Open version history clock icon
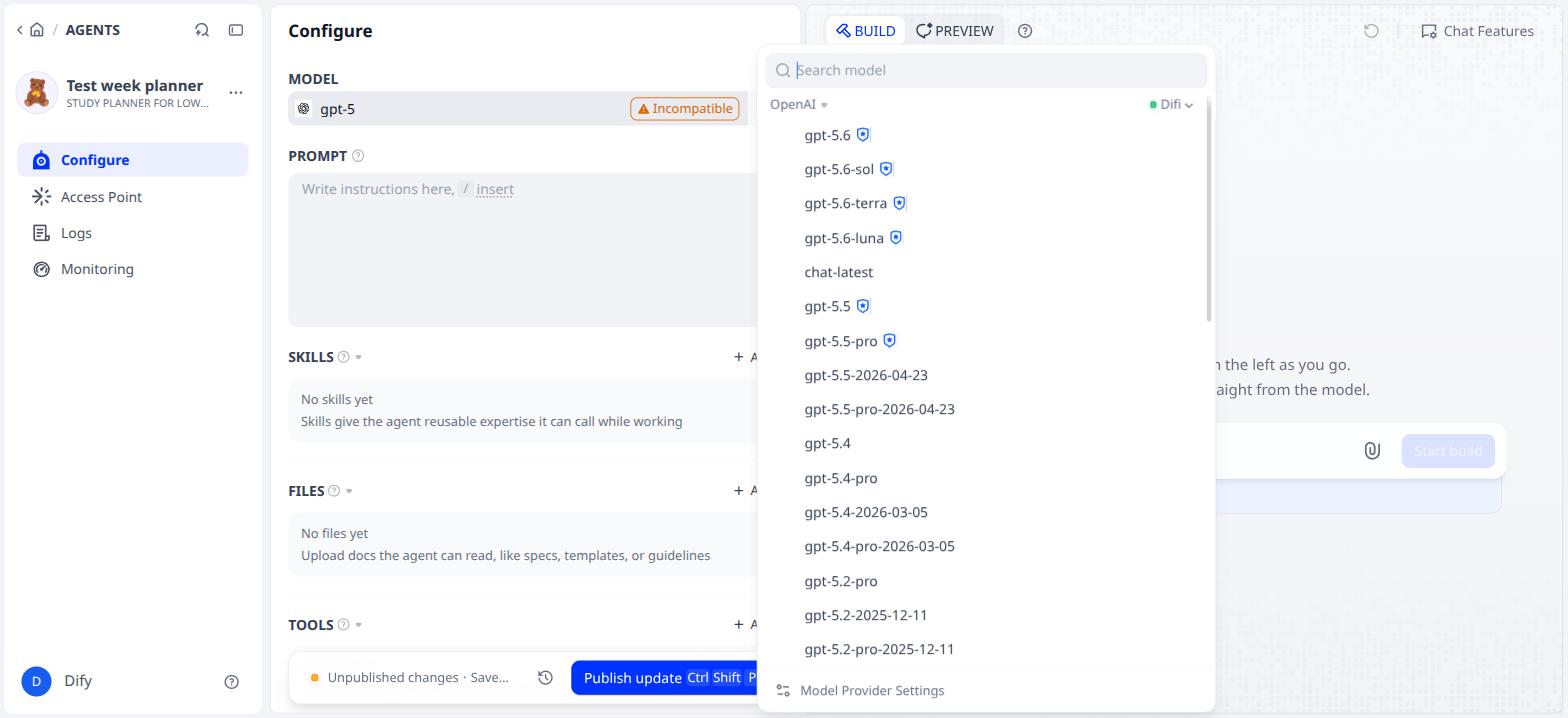The width and height of the screenshot is (1568, 718). tap(545, 678)
